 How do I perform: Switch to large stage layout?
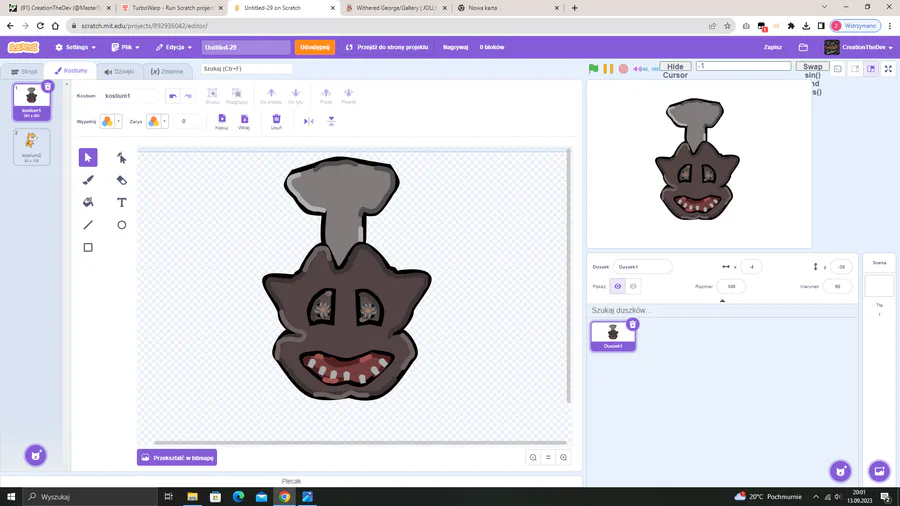coord(871,69)
